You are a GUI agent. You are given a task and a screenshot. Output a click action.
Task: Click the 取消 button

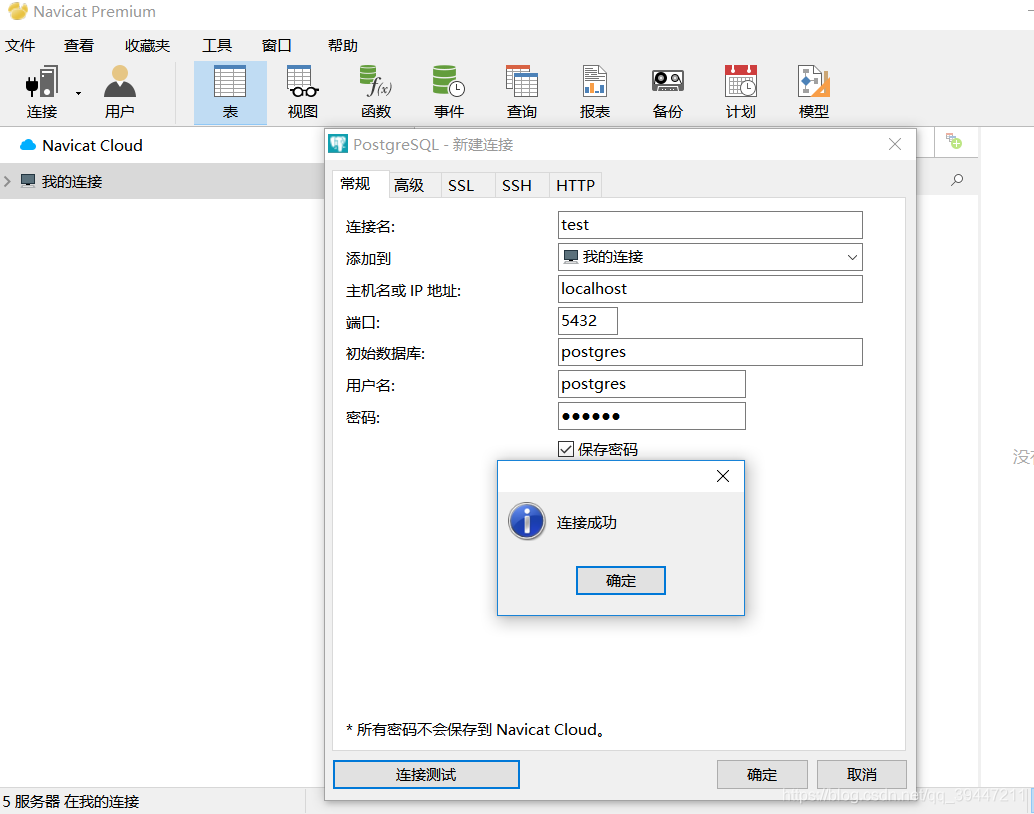pyautogui.click(x=862, y=774)
